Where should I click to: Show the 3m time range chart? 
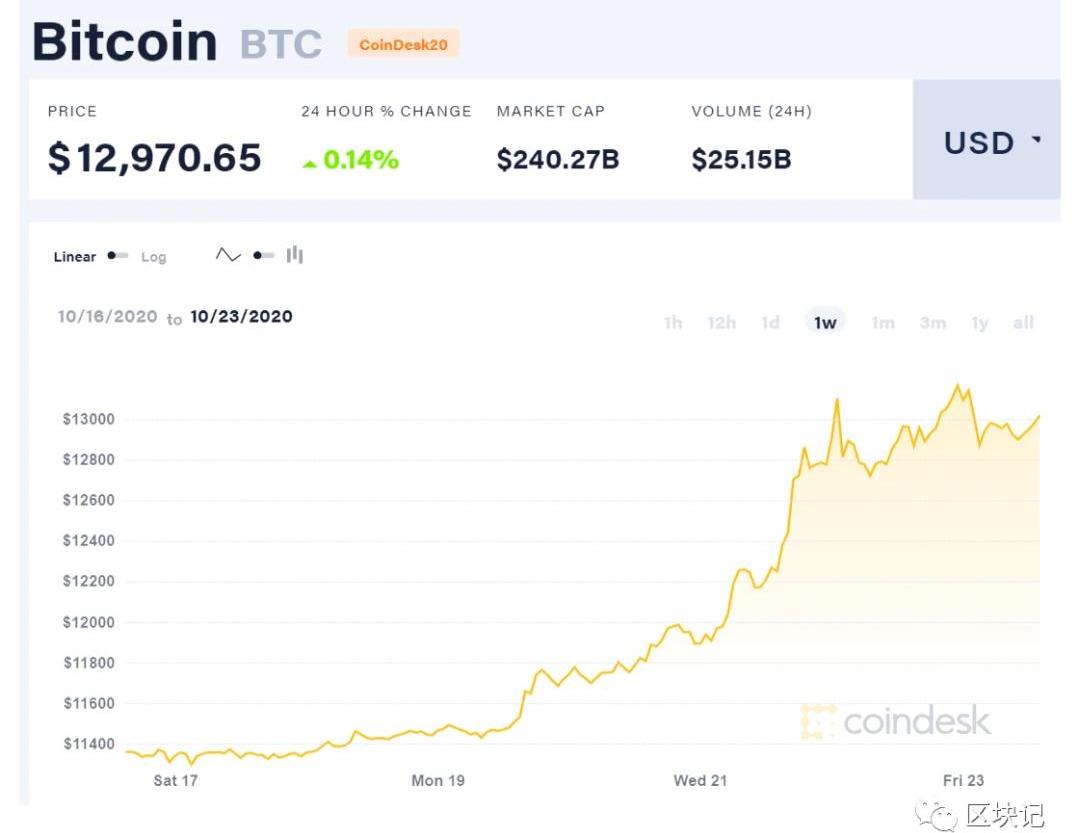[932, 322]
